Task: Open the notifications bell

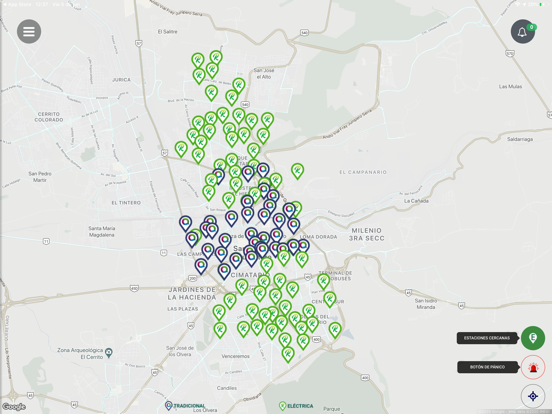Action: point(523,32)
